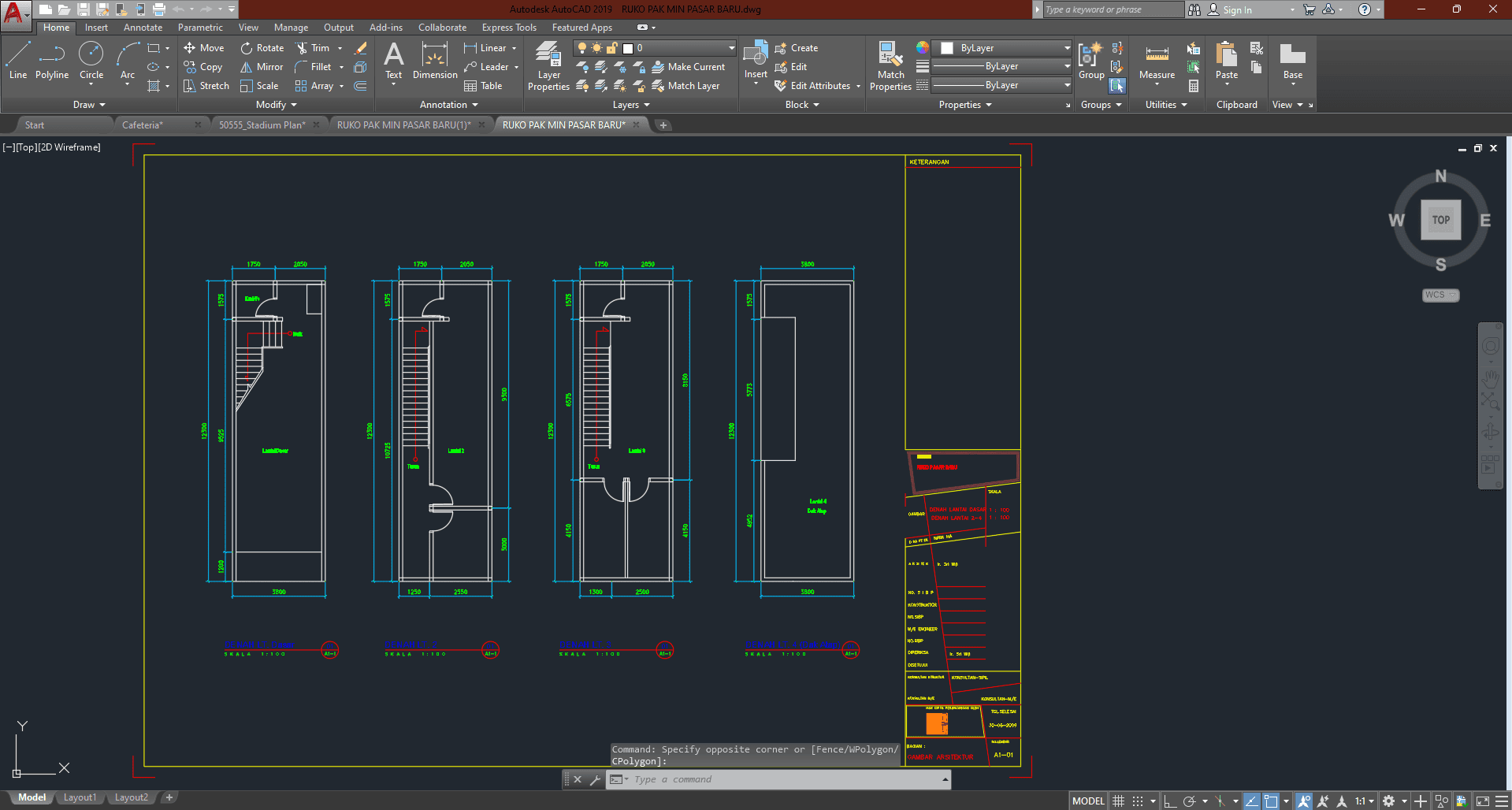Image resolution: width=1512 pixels, height=810 pixels.
Task: Toggle annotation visibility in status bar
Action: click(1304, 801)
